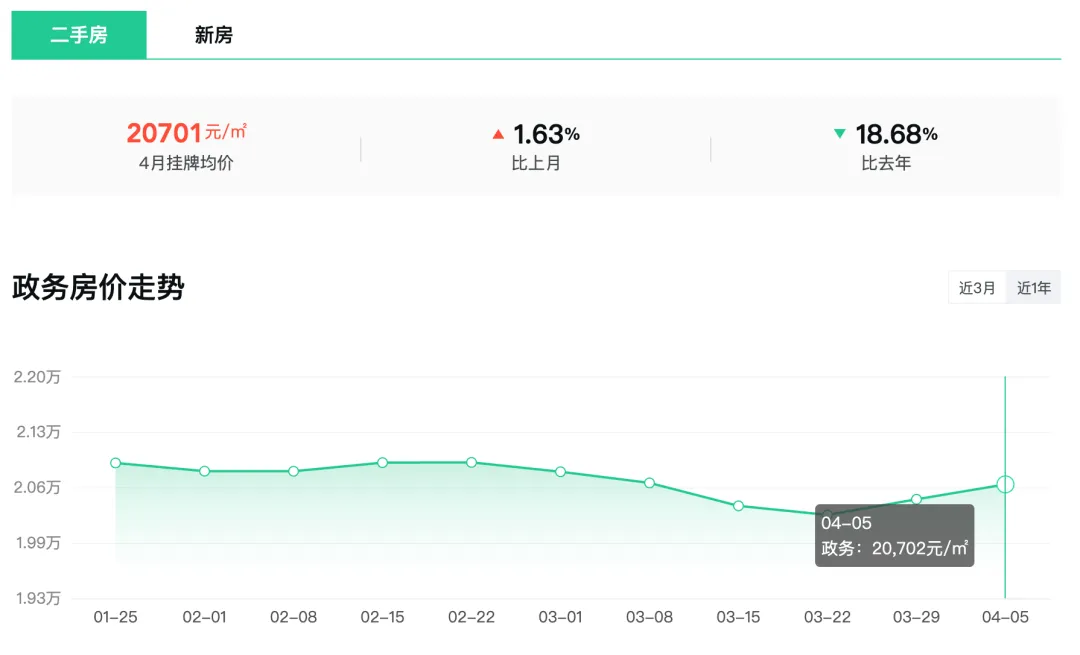The image size is (1080, 655).
Task: Pick the 02-22 data point circle
Action: click(x=472, y=463)
